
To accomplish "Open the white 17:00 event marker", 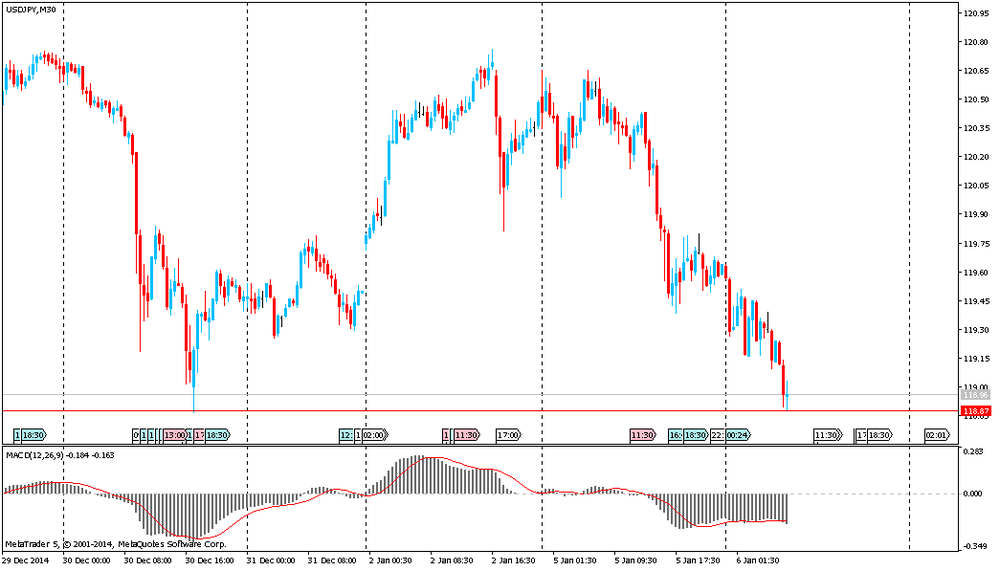I will 509,435.
